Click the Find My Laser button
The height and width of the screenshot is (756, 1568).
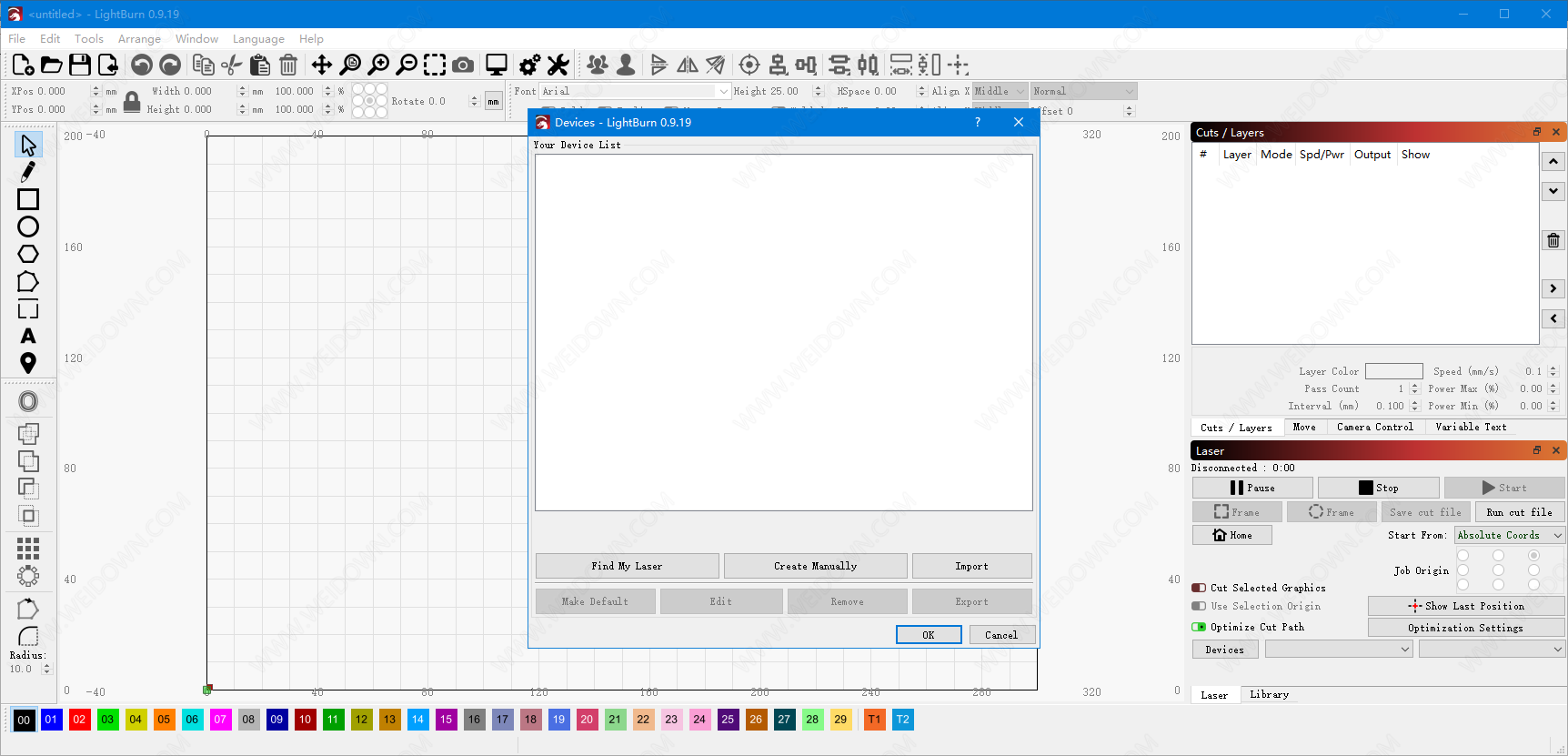[627, 566]
